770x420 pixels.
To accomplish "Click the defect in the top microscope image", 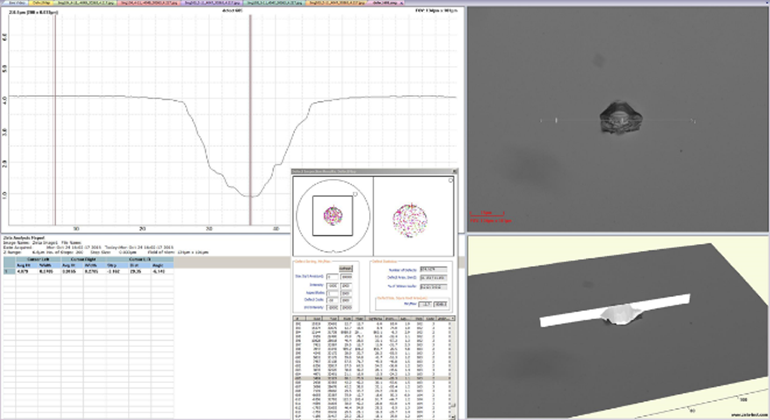I will 620,118.
